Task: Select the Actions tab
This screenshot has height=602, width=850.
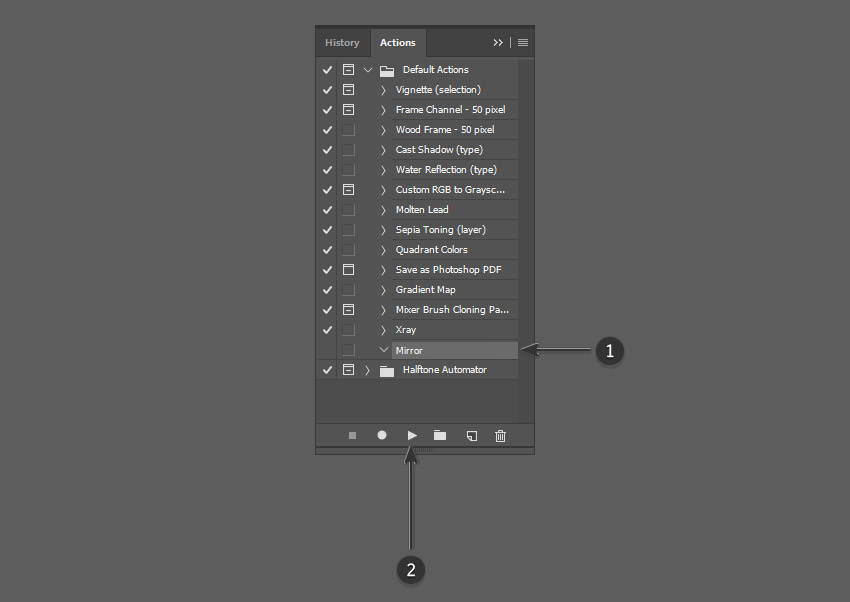Action: [x=397, y=42]
